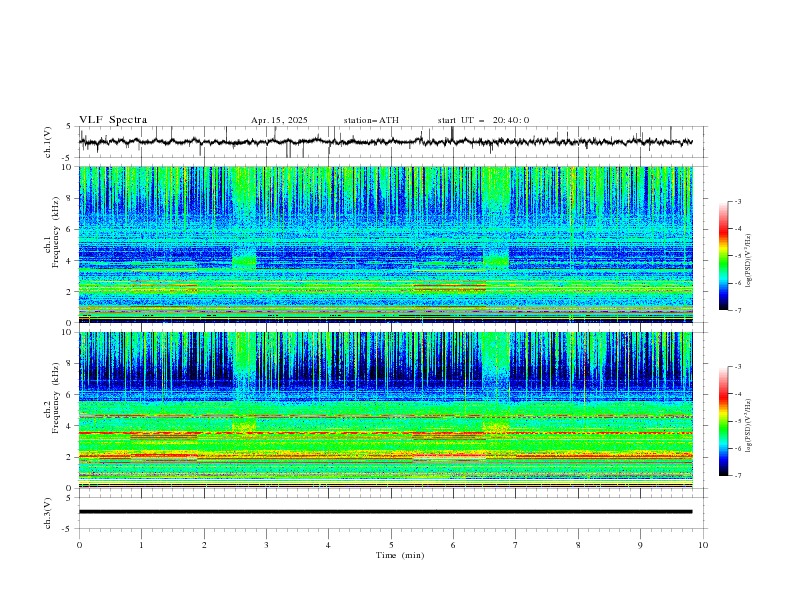792x612 pixels.
Task: Click the "9" tick on the Time axis
Action: point(640,545)
